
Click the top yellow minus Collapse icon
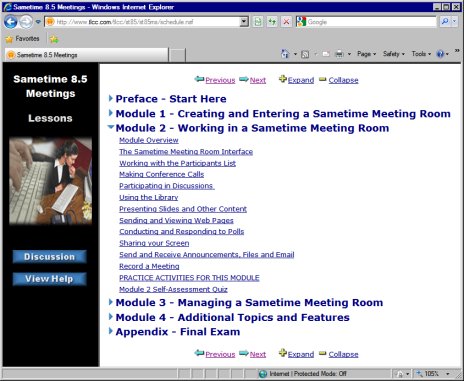tap(322, 79)
